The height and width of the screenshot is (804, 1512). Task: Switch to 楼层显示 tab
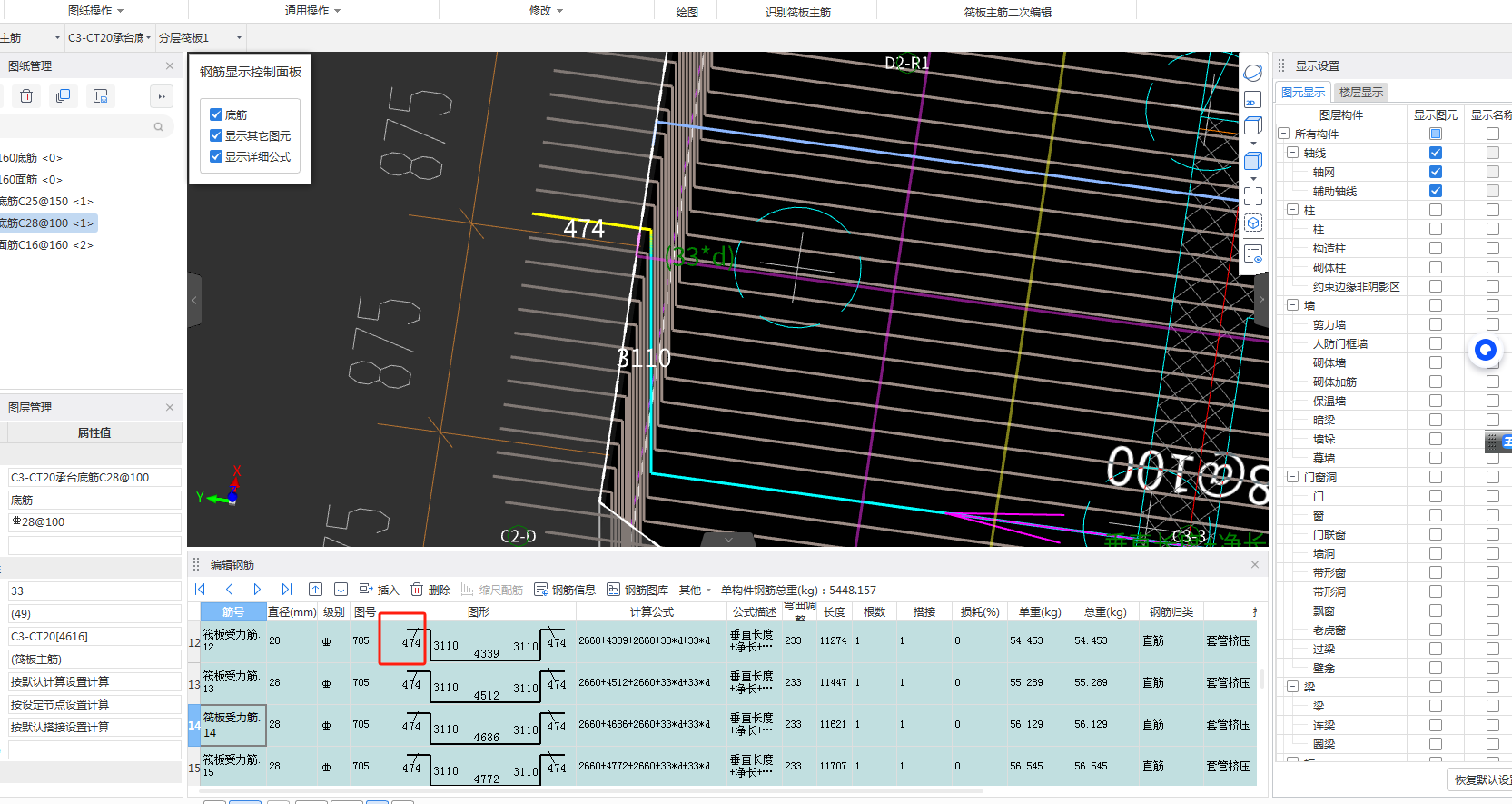pyautogui.click(x=1361, y=92)
